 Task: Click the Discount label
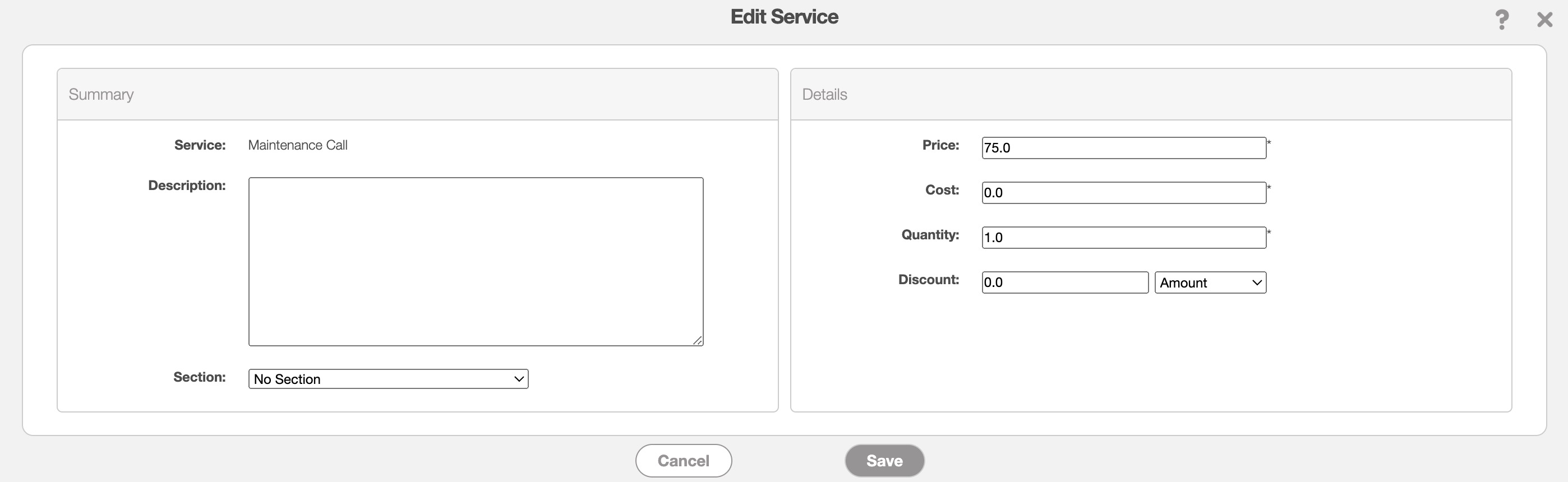click(928, 279)
